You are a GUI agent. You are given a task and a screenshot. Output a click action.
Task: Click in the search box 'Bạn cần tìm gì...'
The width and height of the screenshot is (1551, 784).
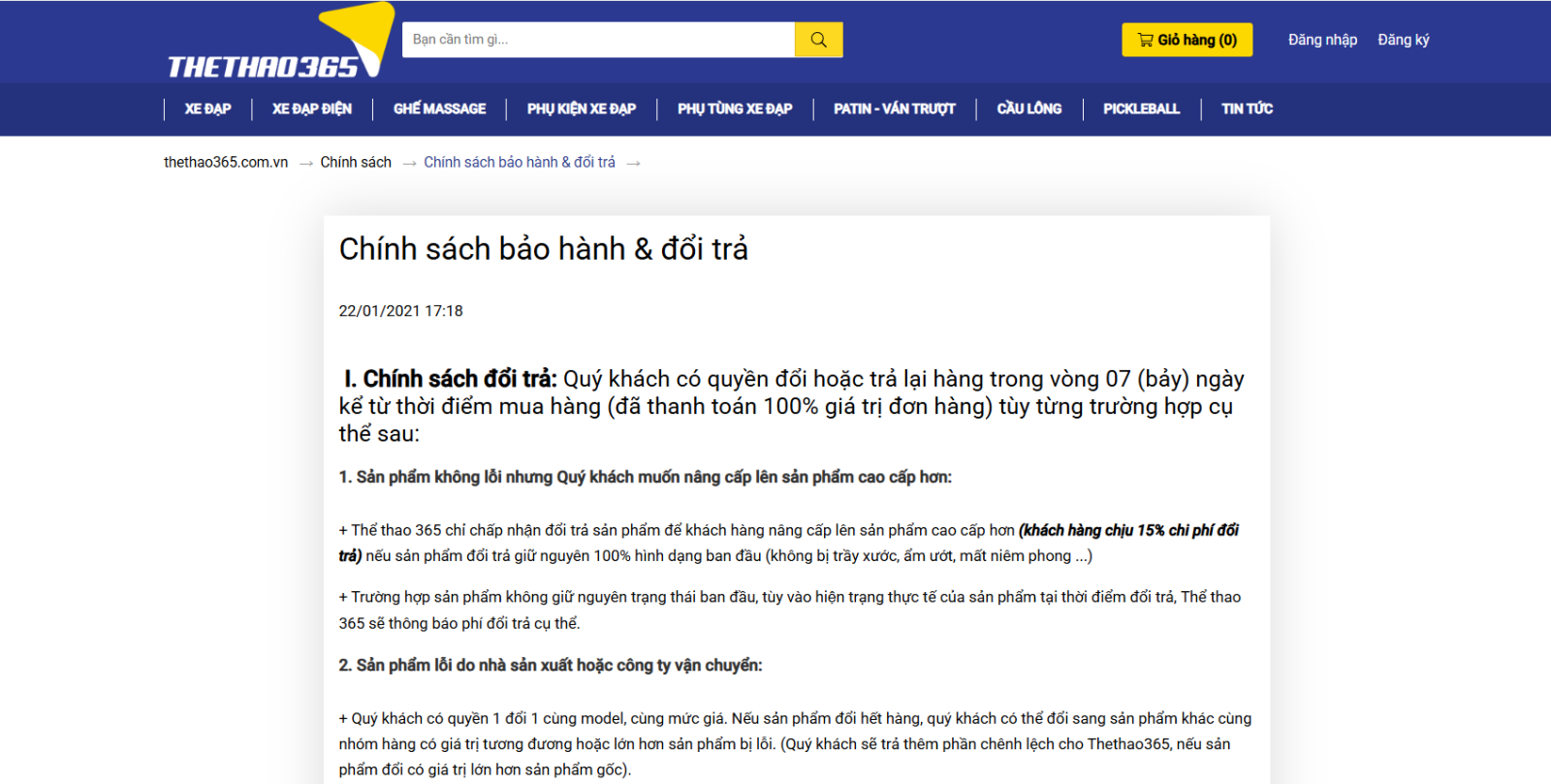[x=597, y=40]
